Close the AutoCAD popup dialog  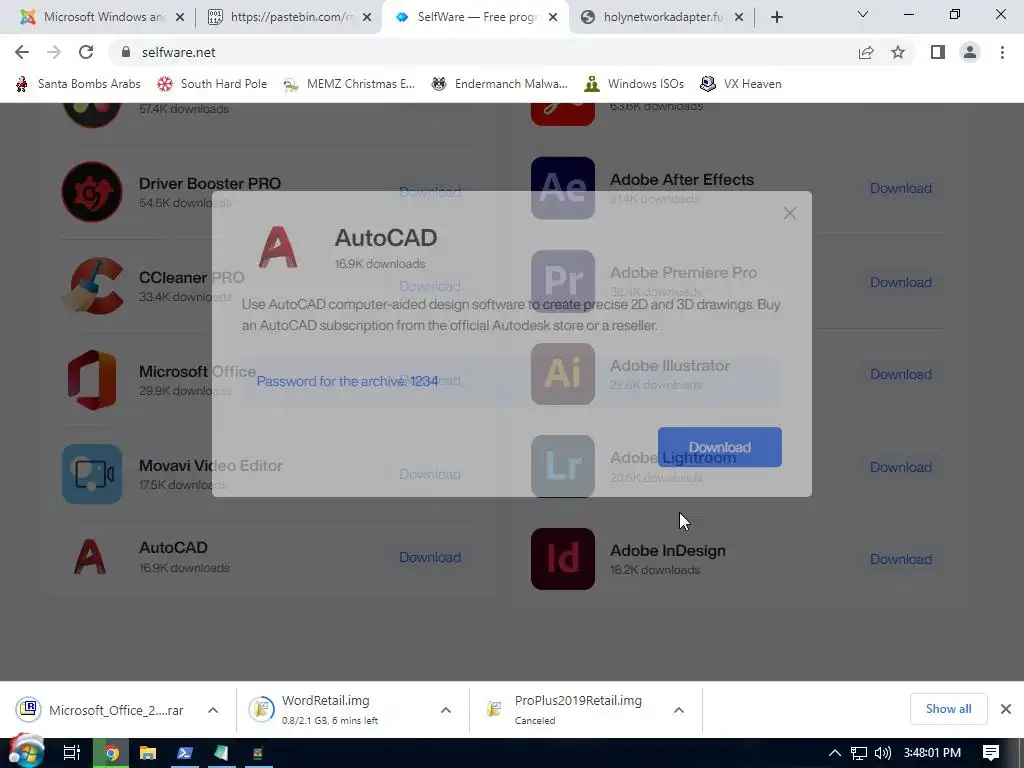pos(790,213)
